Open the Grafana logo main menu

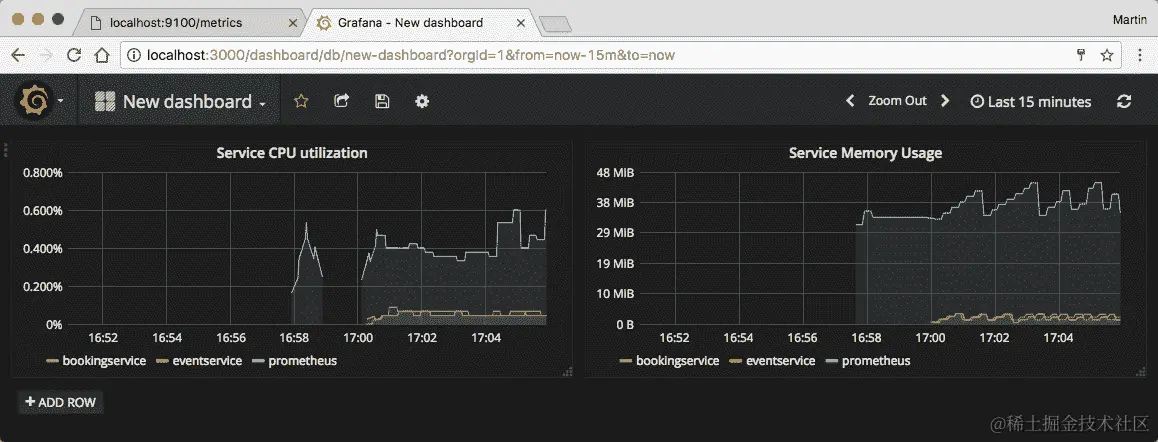tap(35, 101)
